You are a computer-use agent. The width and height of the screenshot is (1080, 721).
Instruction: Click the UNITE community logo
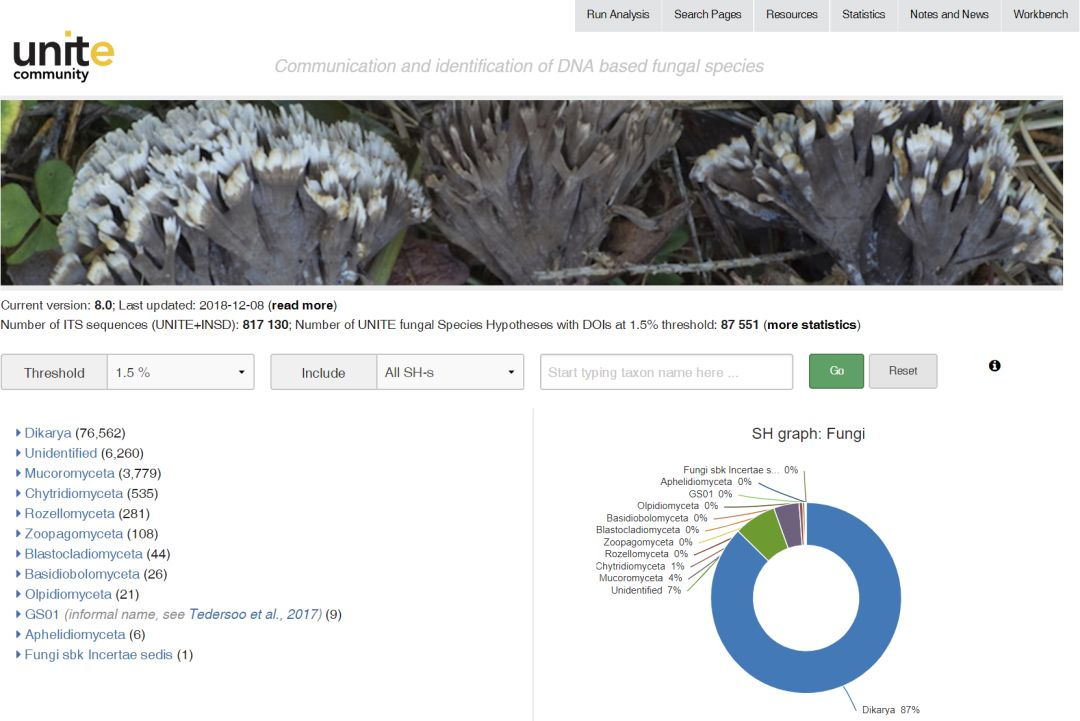coord(63,56)
